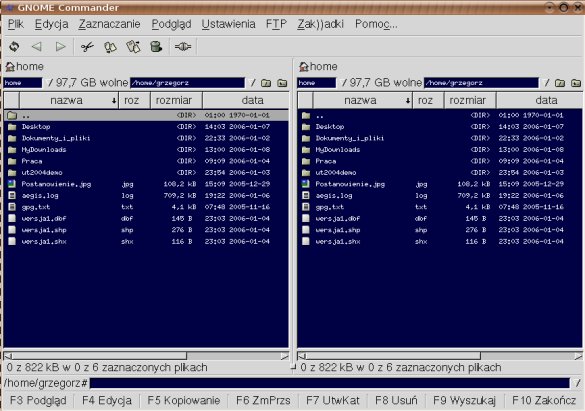This screenshot has width=585, height=411.
Task: Sort right pane by roz column
Action: [428, 100]
